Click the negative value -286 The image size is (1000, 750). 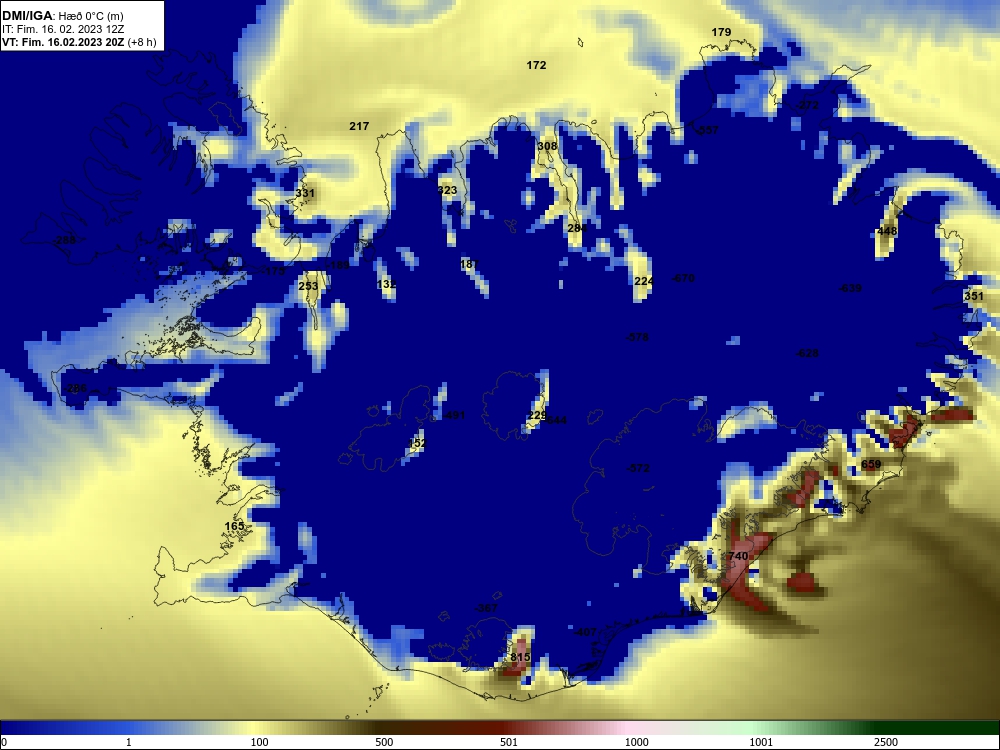[x=75, y=388]
